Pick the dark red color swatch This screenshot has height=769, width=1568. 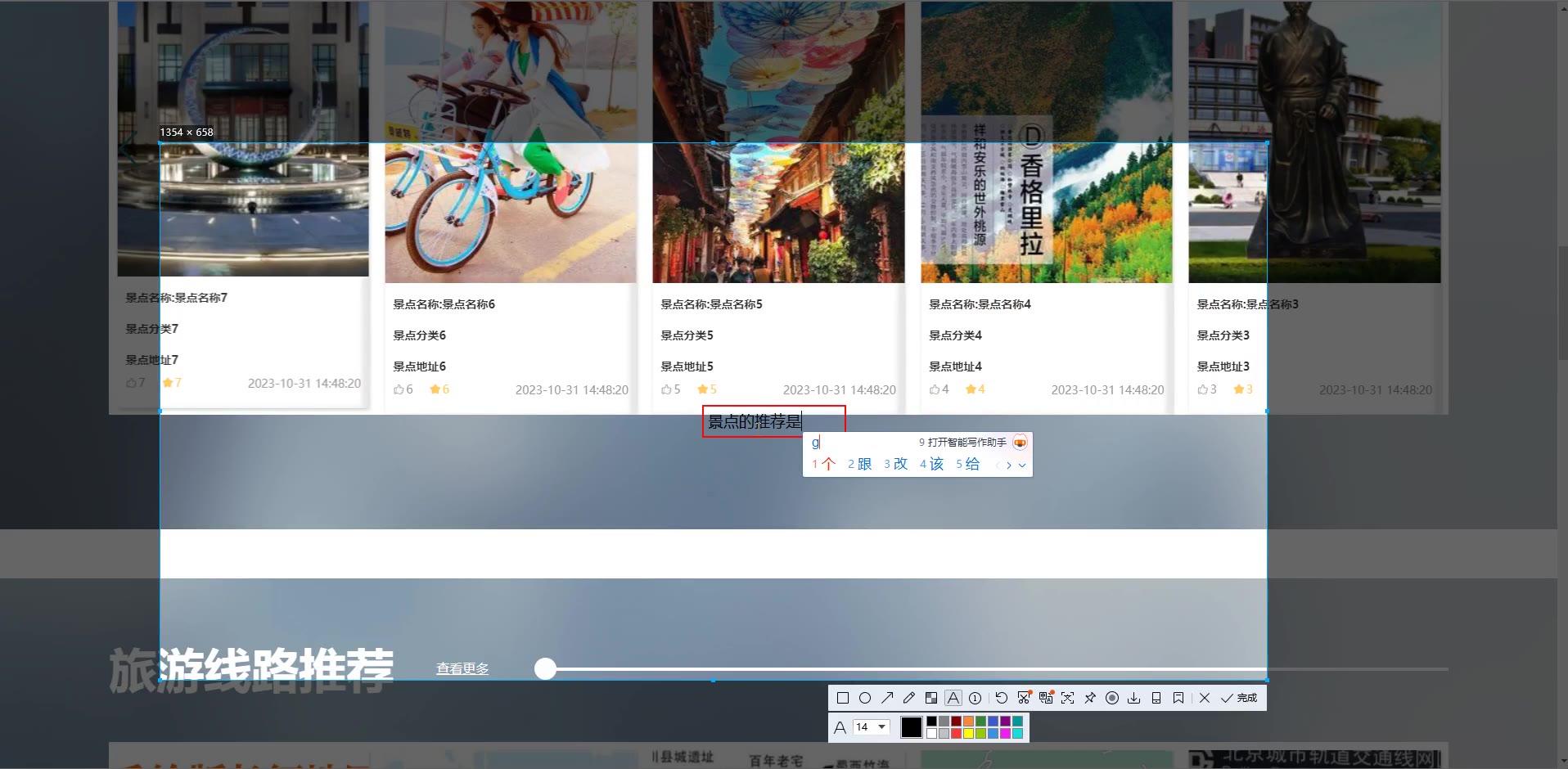pyautogui.click(x=956, y=722)
